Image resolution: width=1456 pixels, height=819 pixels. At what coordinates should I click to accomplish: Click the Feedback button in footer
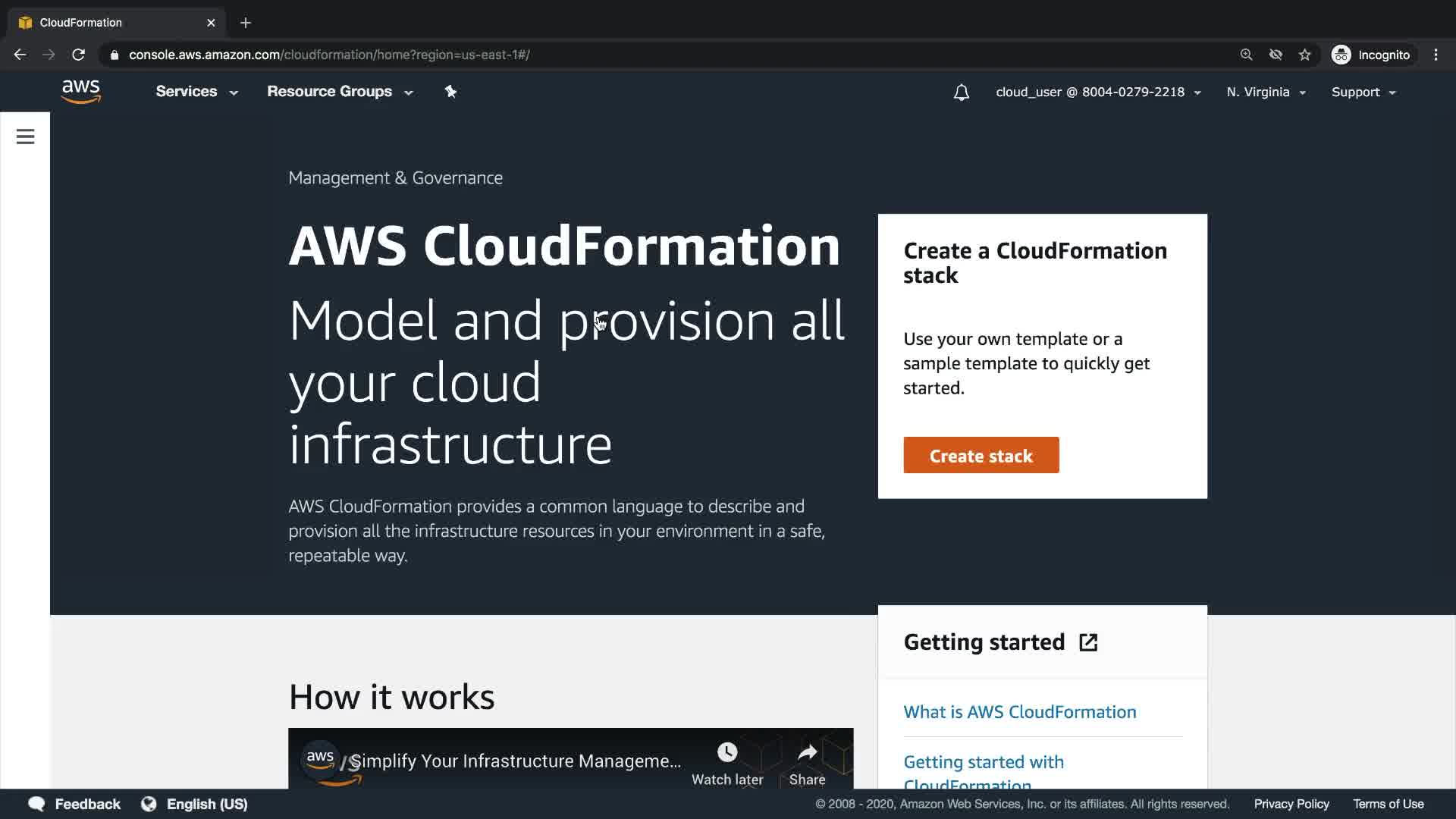[x=74, y=804]
